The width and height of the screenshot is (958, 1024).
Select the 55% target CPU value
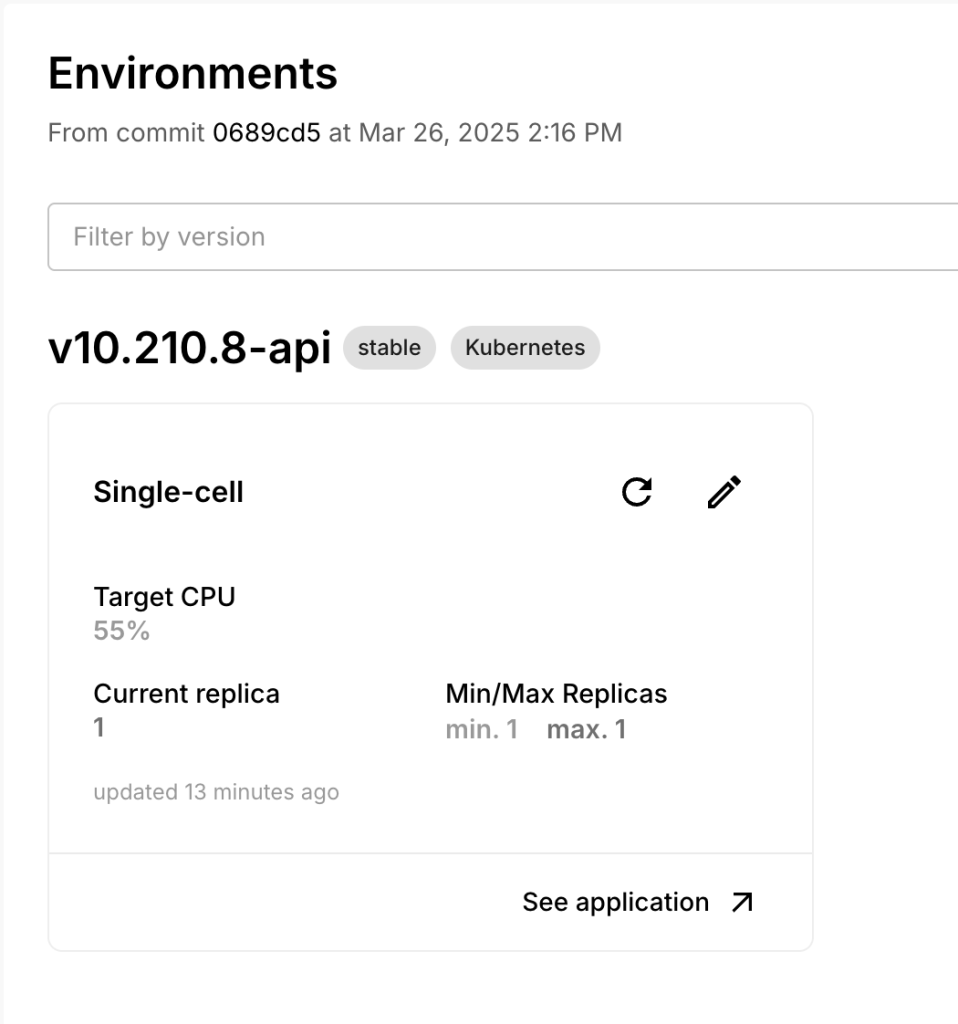pyautogui.click(x=121, y=631)
